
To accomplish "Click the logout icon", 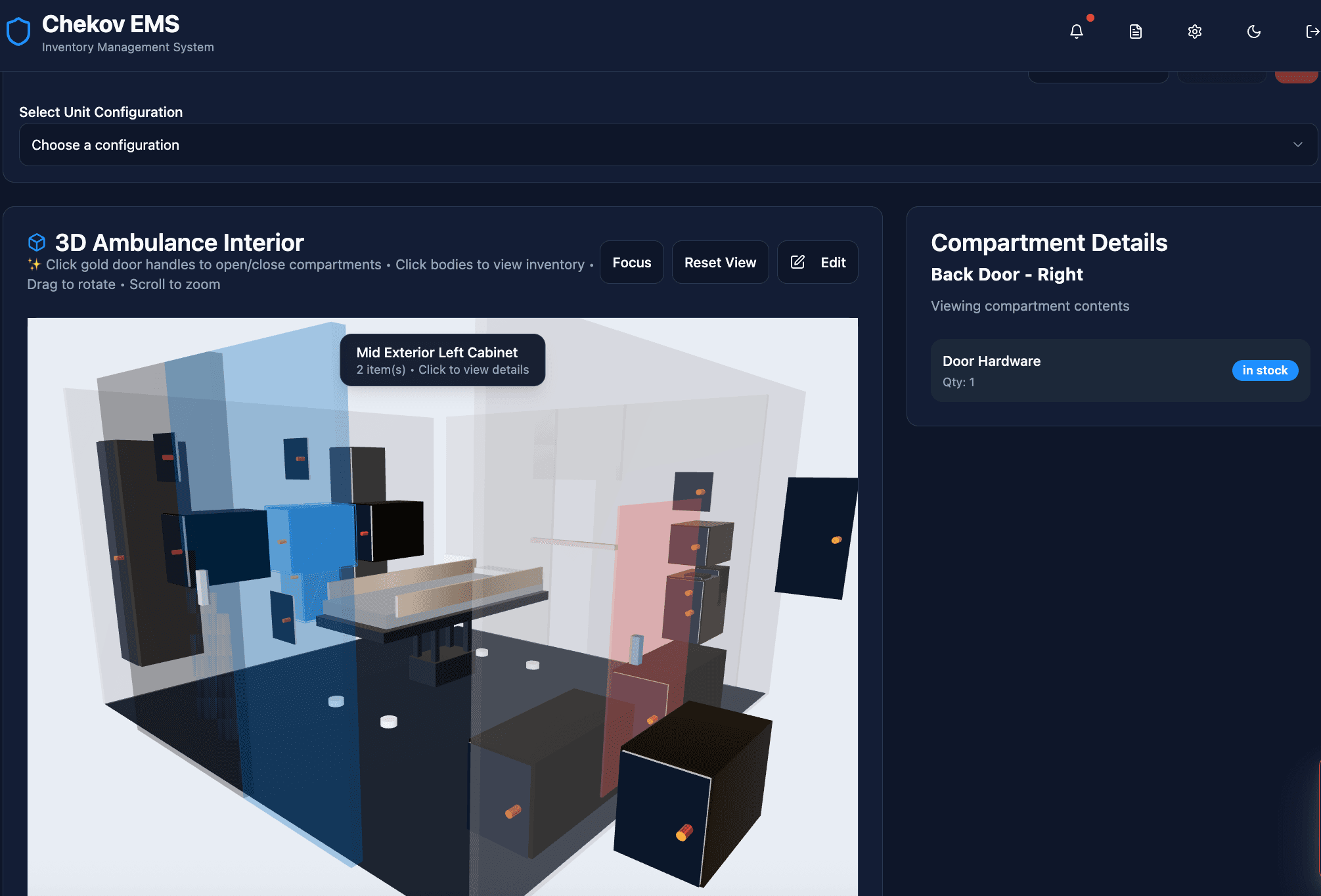I will coord(1312,32).
